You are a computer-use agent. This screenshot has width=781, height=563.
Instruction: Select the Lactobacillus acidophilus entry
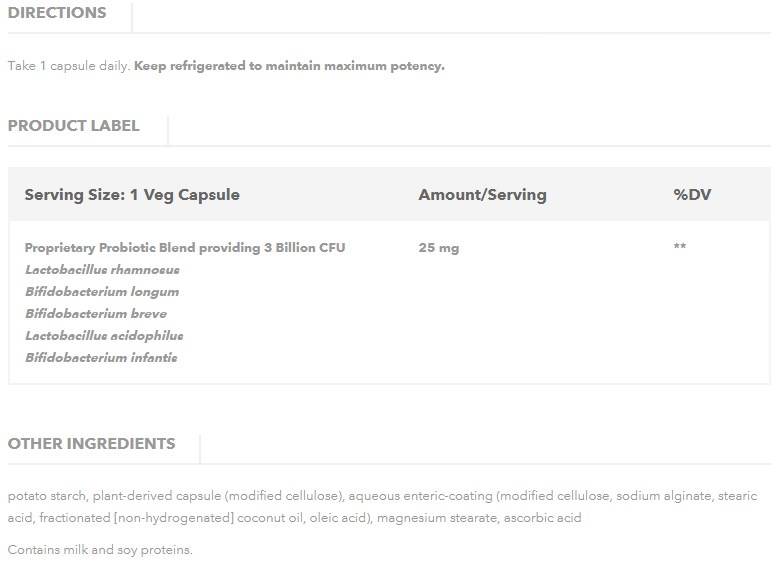pyautogui.click(x=104, y=336)
